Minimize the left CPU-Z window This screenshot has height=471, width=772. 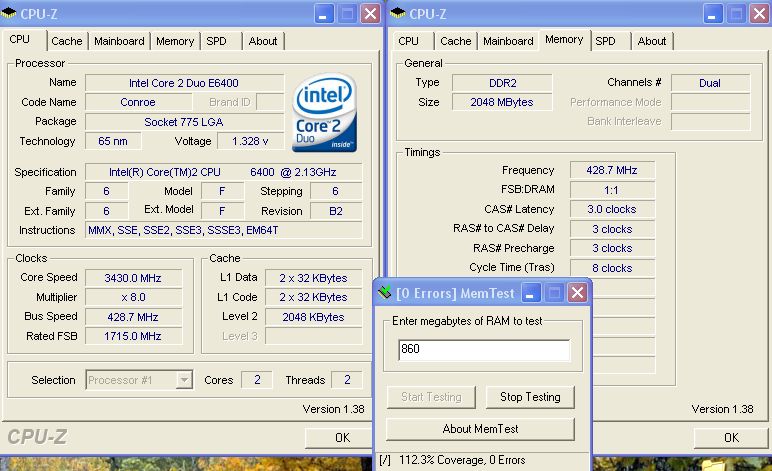(x=324, y=13)
